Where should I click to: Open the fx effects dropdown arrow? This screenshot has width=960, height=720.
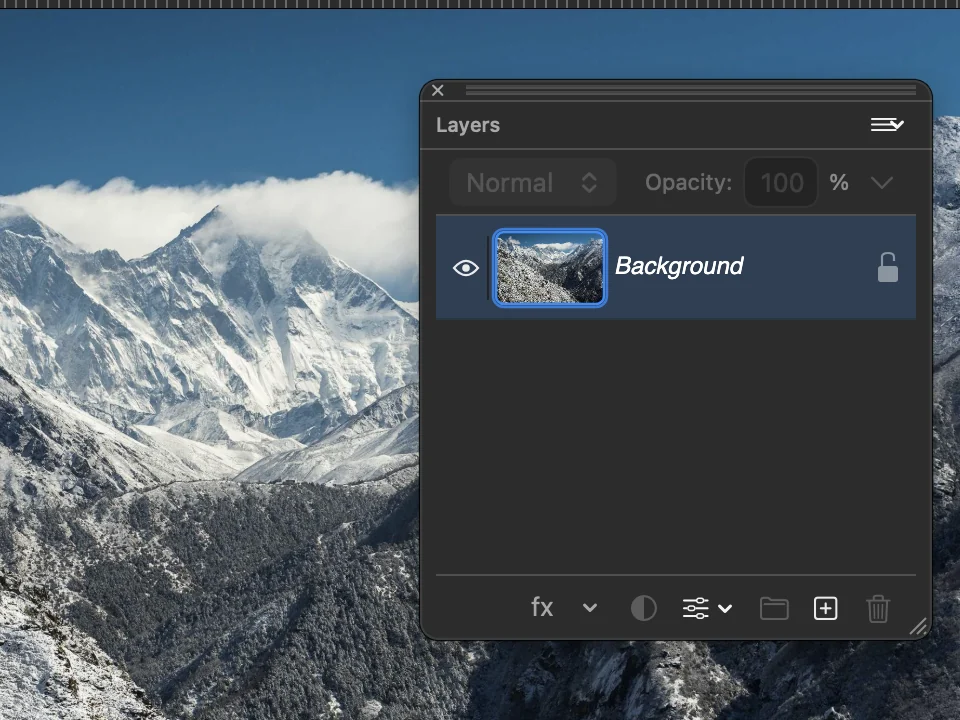point(590,608)
